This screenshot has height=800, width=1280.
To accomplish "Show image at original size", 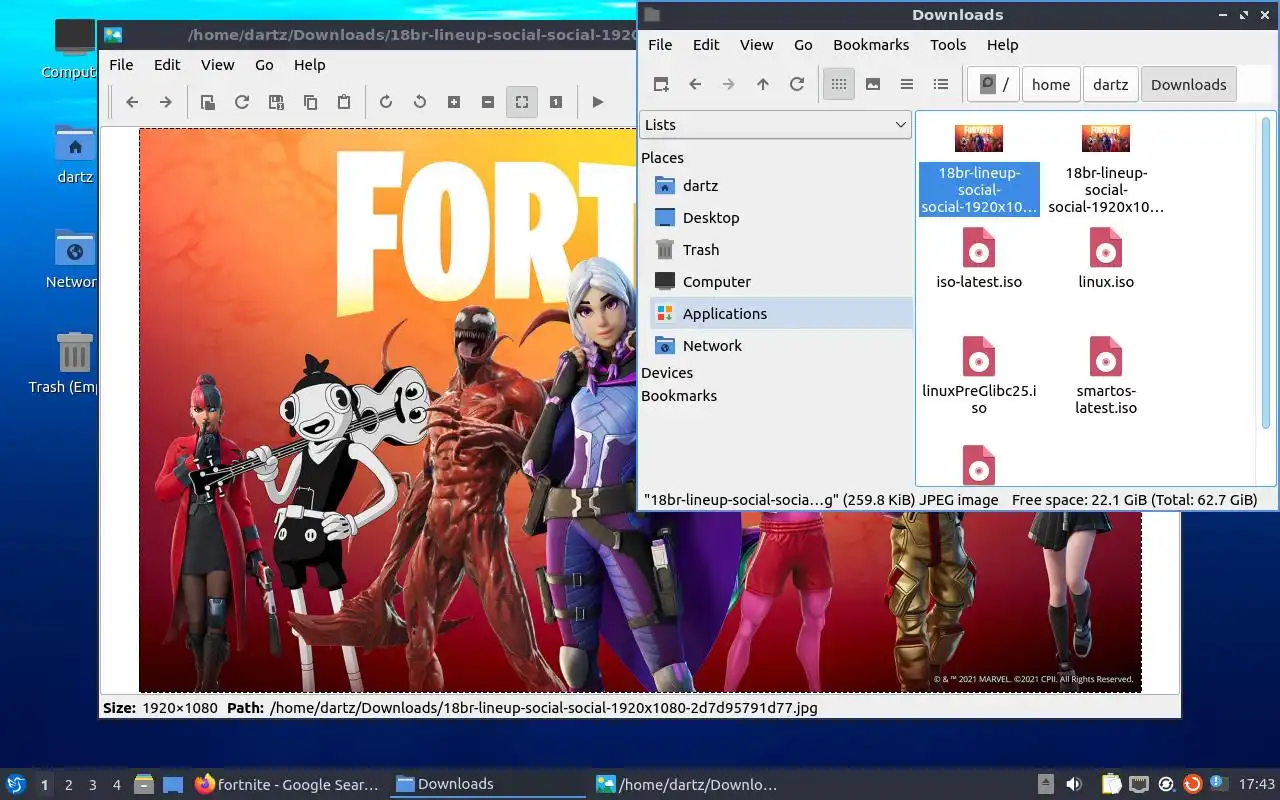I will pyautogui.click(x=556, y=102).
